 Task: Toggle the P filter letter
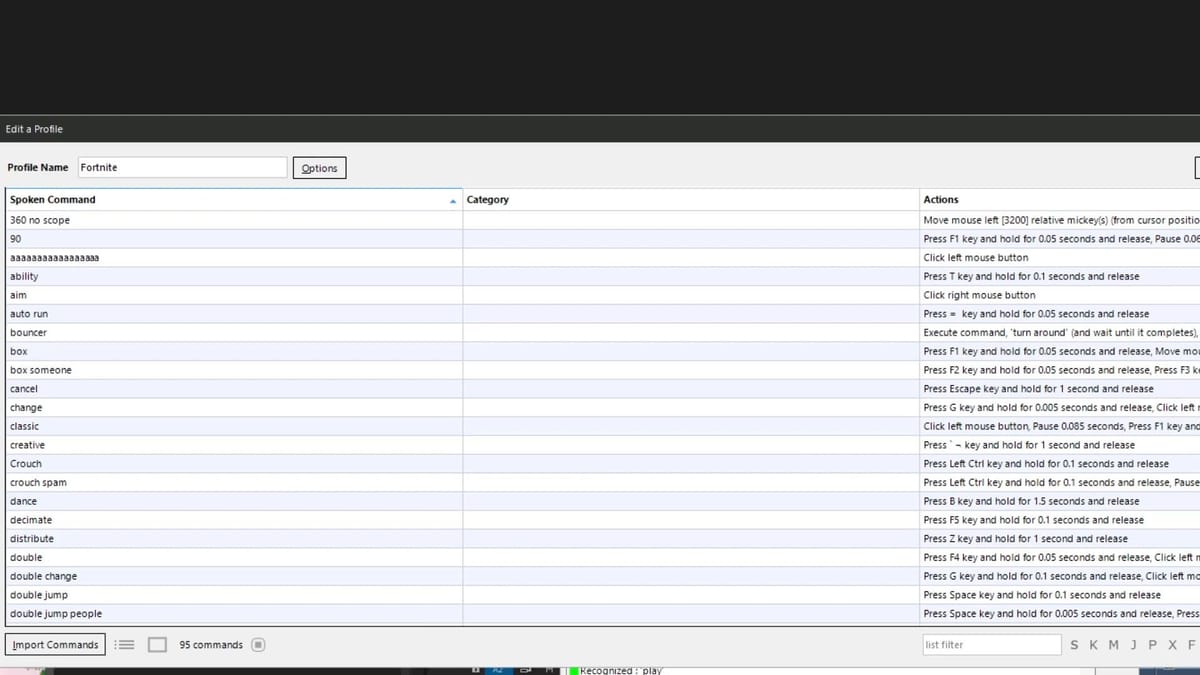pyautogui.click(x=1153, y=645)
